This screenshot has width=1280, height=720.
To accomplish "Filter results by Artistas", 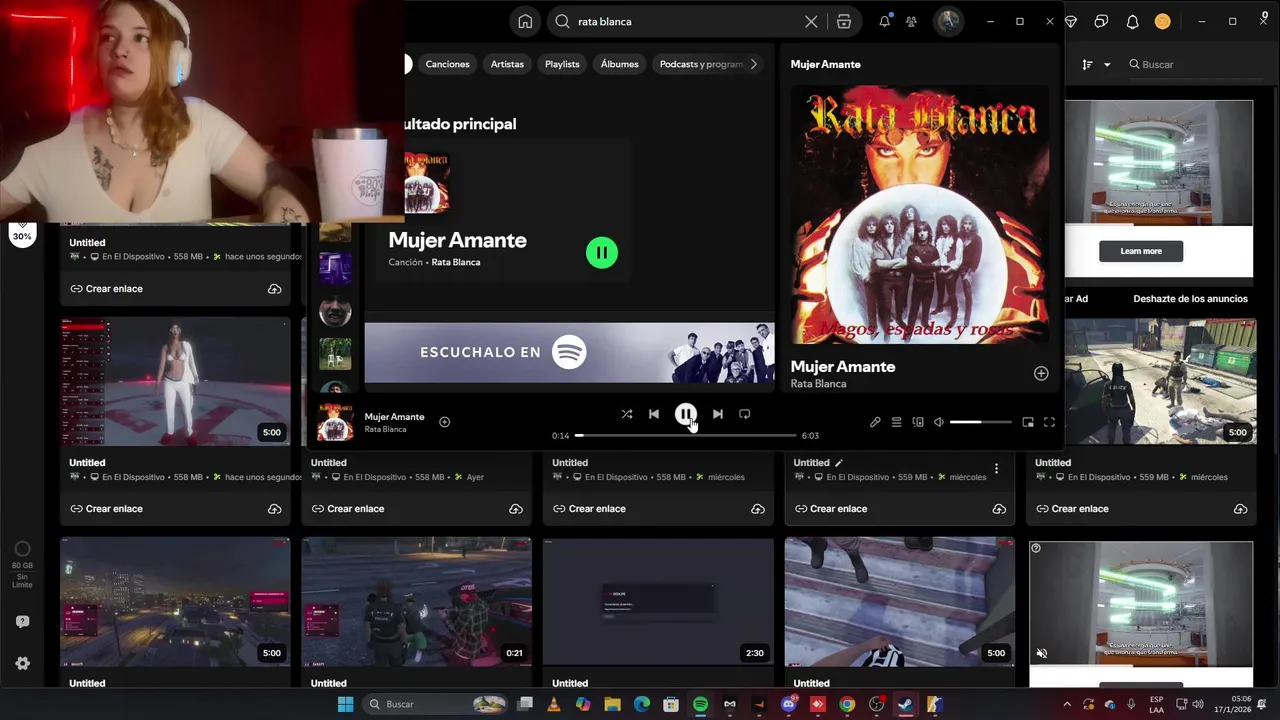I will click(507, 64).
